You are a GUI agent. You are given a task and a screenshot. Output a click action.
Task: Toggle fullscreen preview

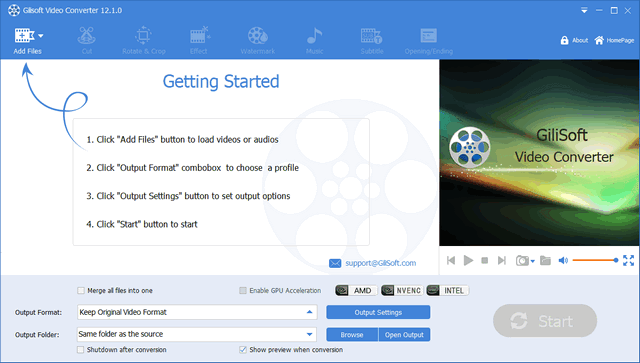click(x=629, y=261)
